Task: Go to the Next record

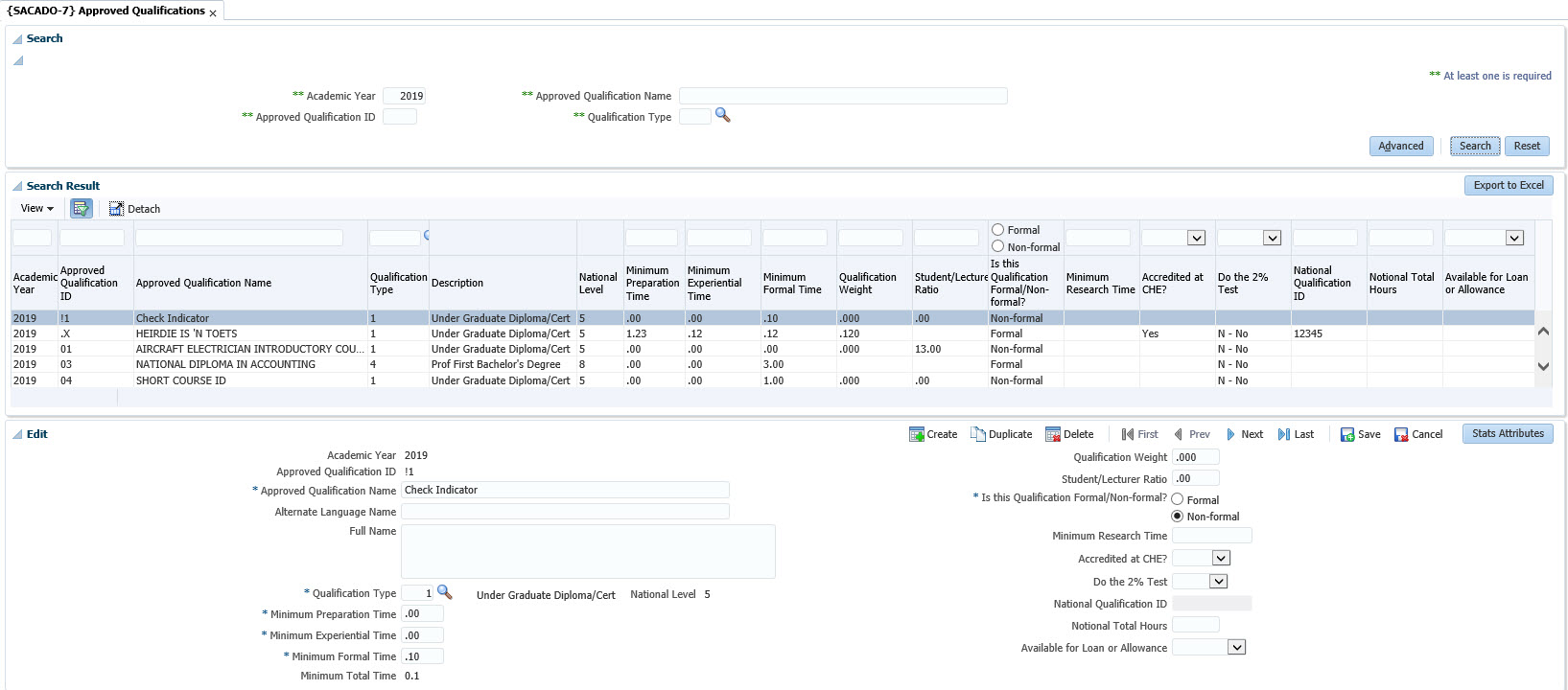Action: (x=1244, y=434)
